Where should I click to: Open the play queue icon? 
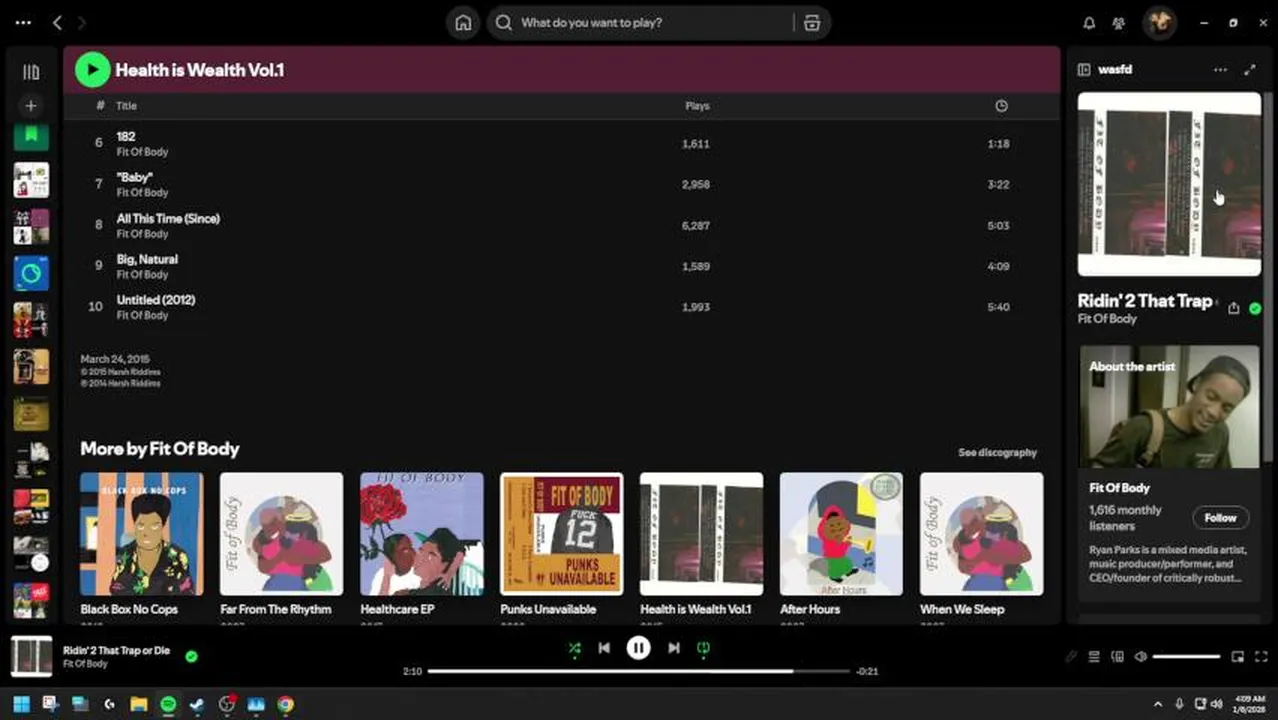pos(1094,657)
